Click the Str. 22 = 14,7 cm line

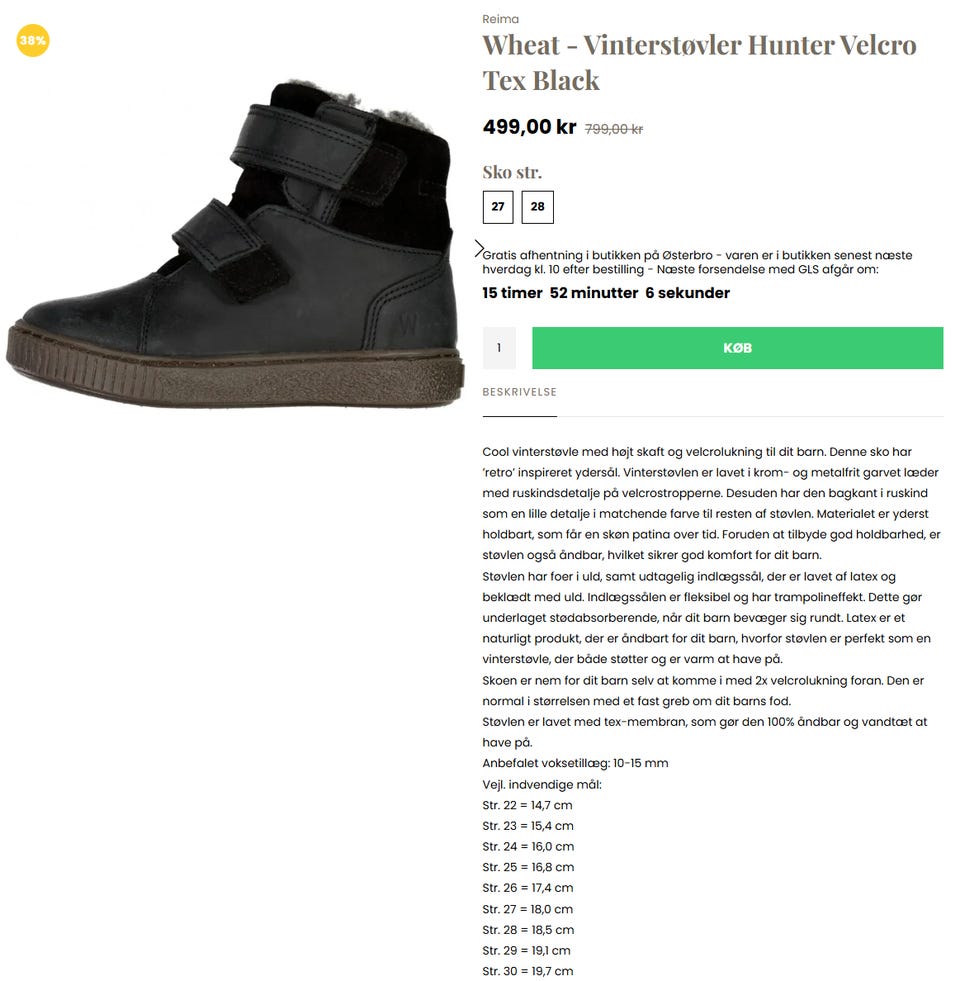click(x=527, y=805)
